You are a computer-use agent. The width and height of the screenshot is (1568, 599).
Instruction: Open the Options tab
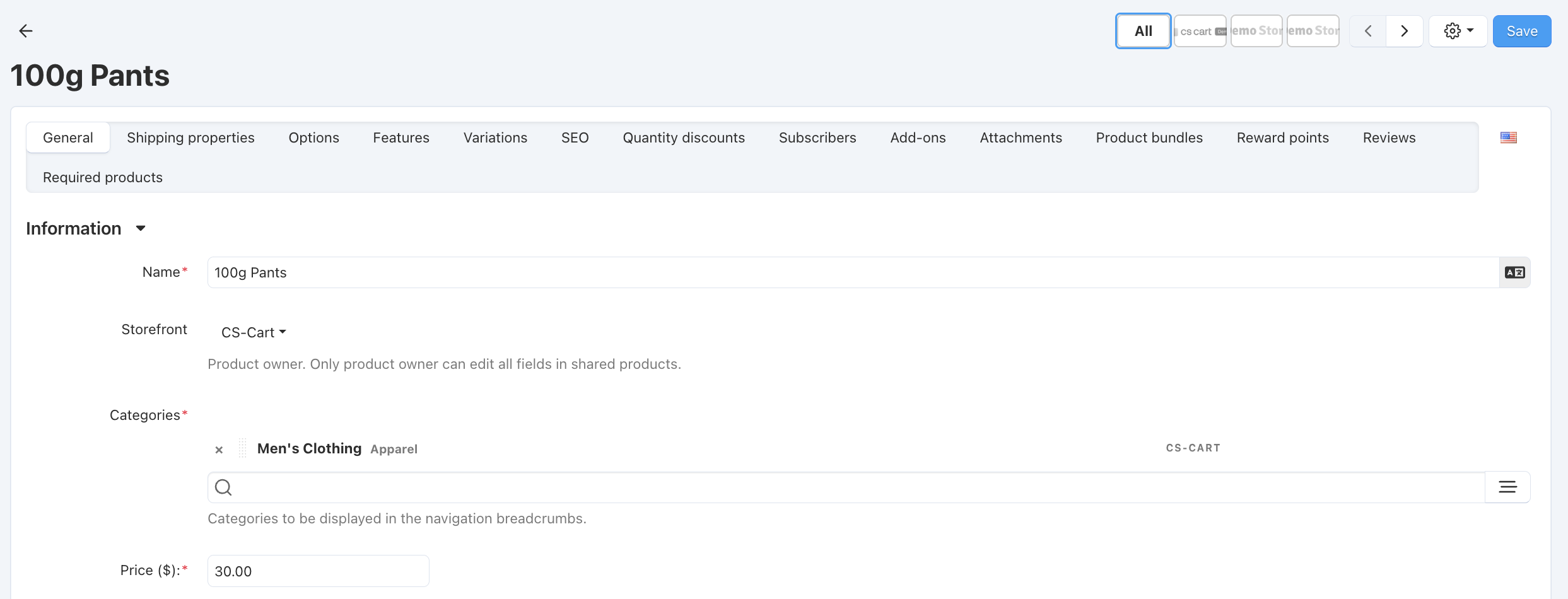point(314,137)
